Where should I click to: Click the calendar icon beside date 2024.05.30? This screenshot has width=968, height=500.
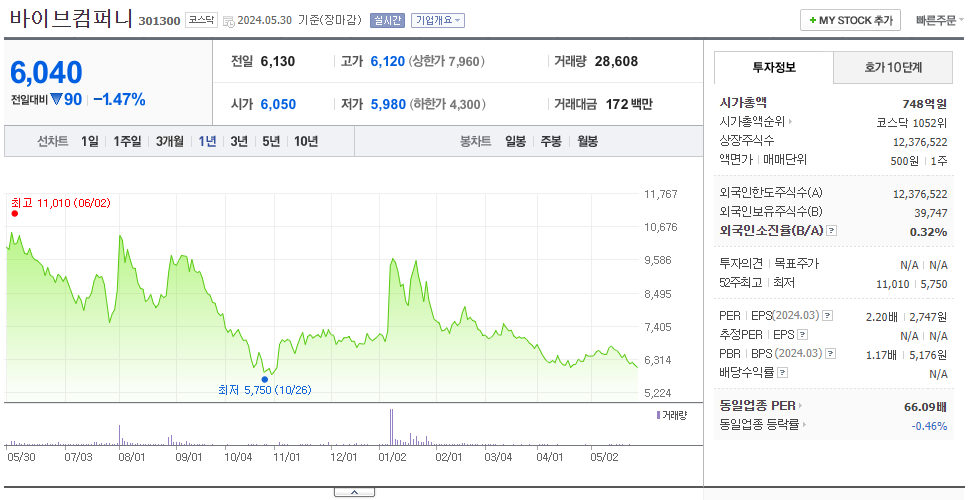(x=228, y=21)
